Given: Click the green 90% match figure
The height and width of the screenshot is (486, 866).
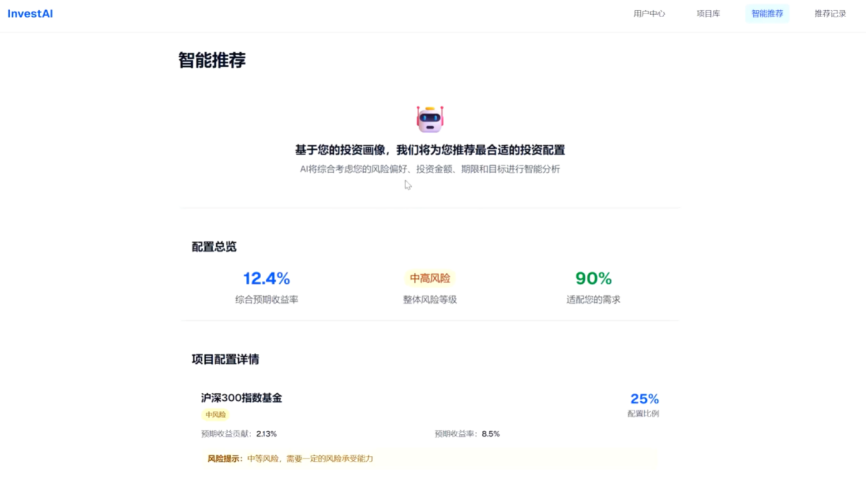Looking at the screenshot, I should click(x=593, y=279).
